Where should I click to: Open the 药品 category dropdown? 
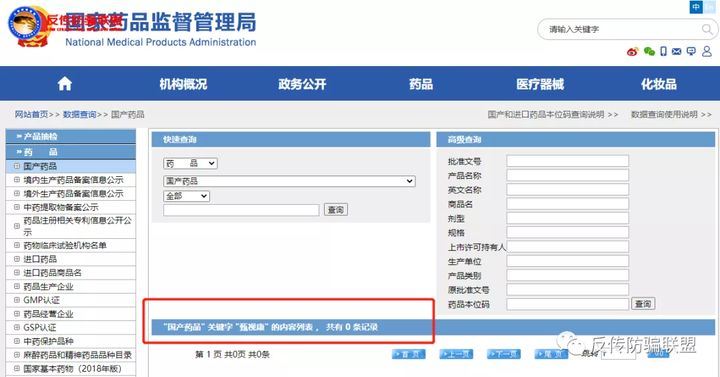tap(190, 163)
